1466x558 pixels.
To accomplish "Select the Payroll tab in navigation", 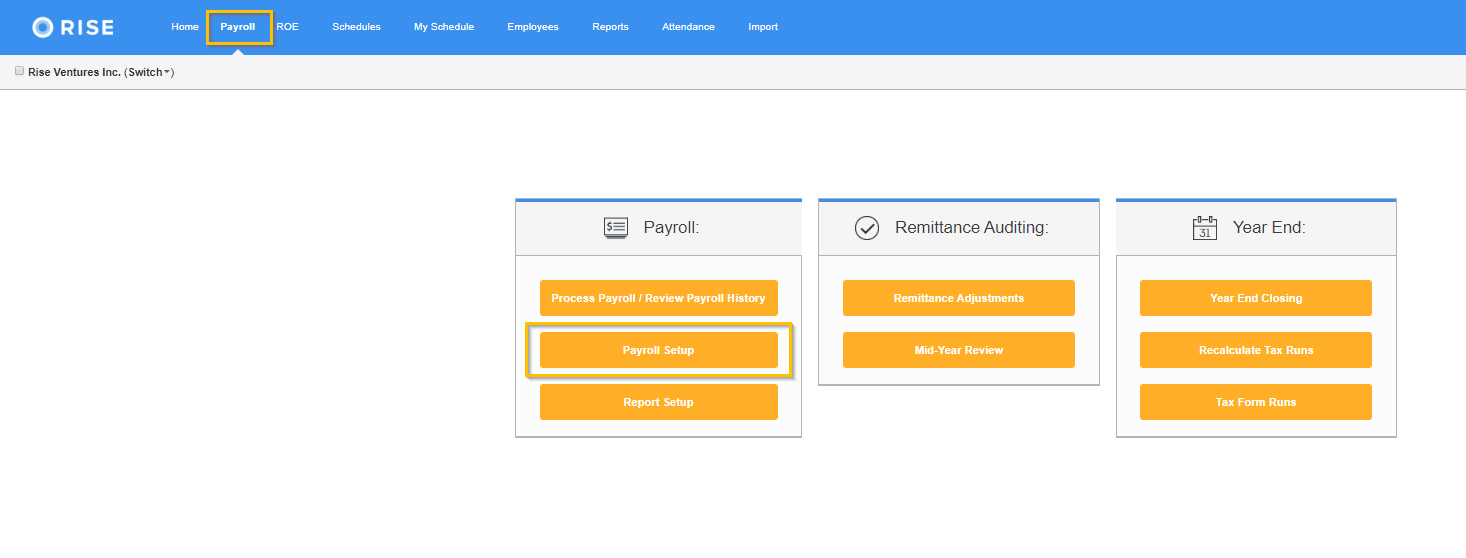I will click(x=238, y=27).
